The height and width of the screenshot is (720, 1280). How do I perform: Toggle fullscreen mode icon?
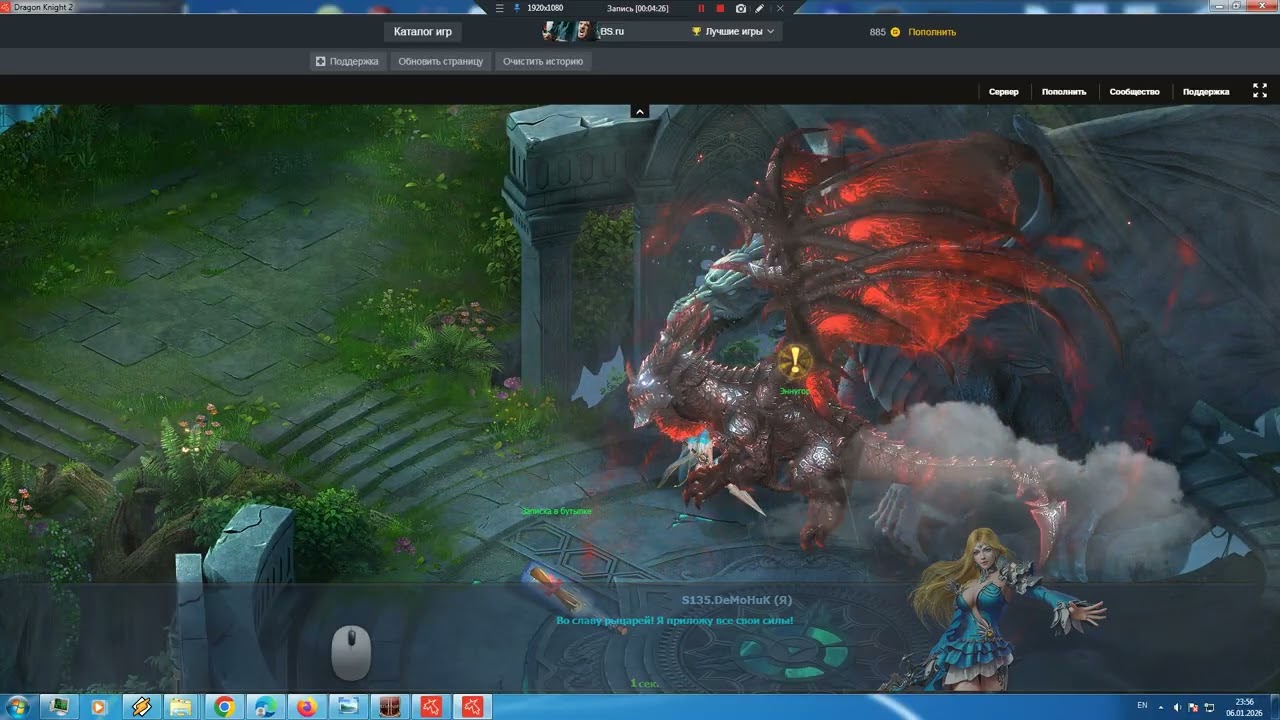pyautogui.click(x=1260, y=90)
